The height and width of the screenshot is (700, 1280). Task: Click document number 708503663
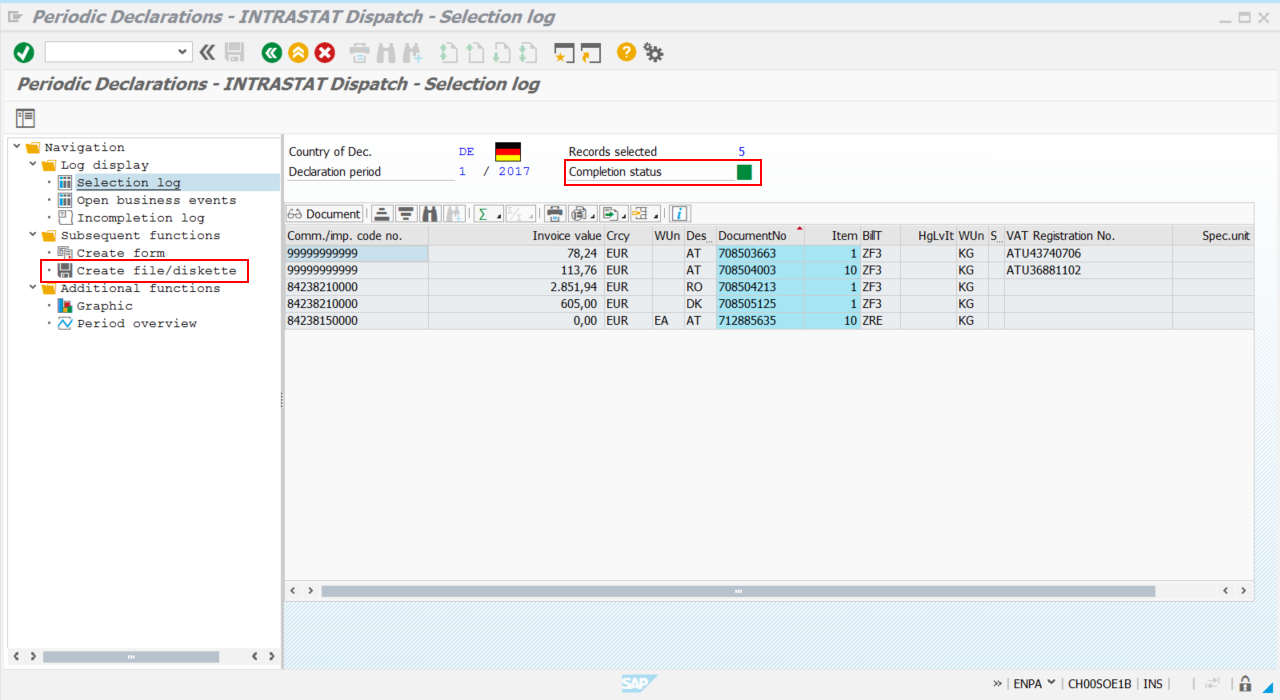click(x=760, y=253)
